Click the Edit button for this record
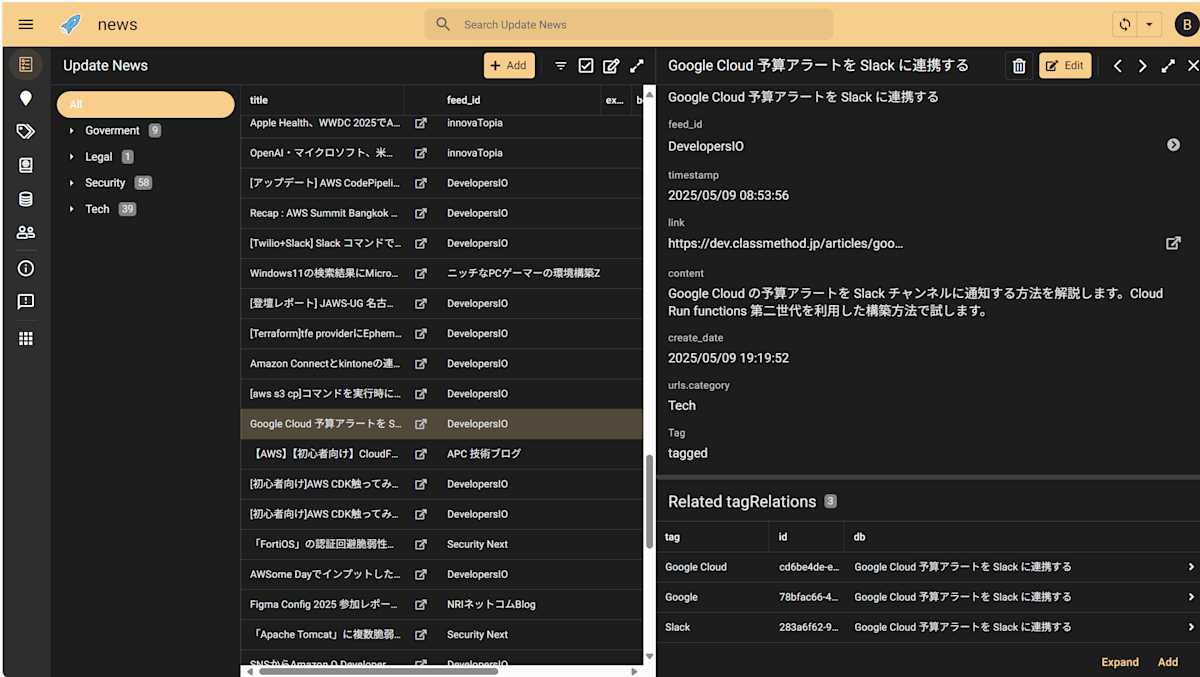This screenshot has width=1200, height=677. point(1065,66)
